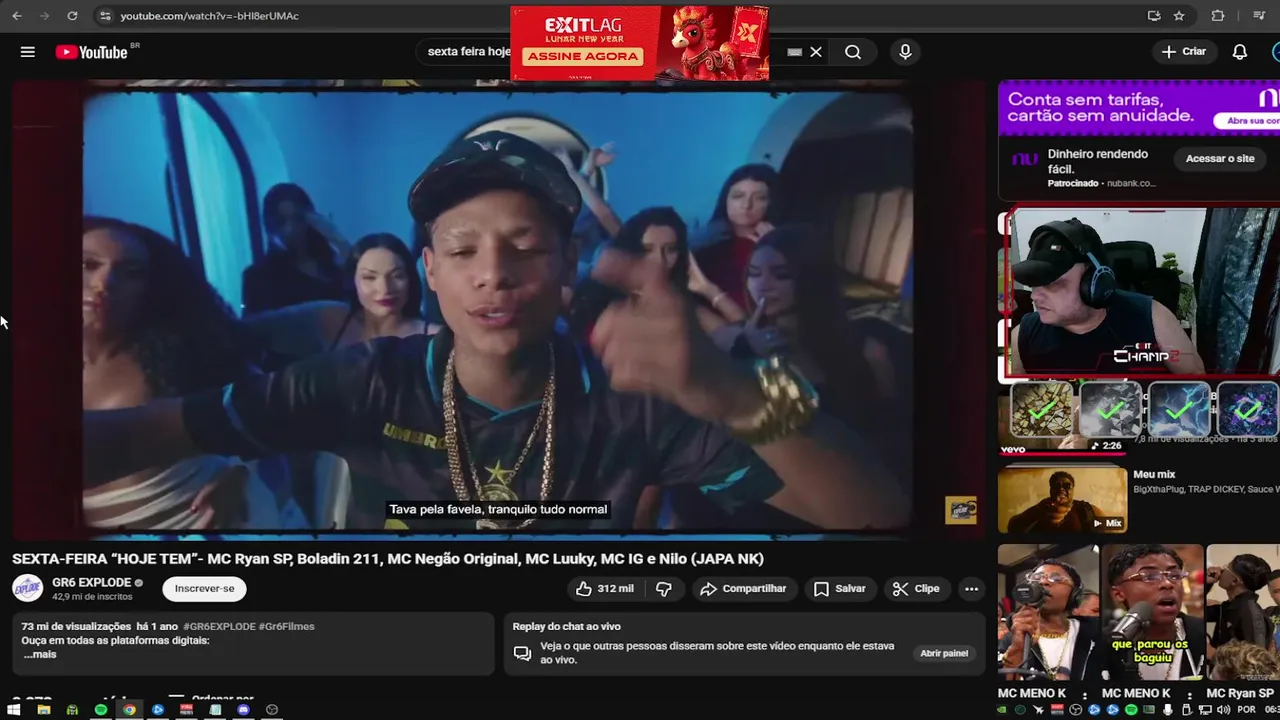Open the browser extensions puzzle icon
1280x720 pixels.
coord(1218,16)
